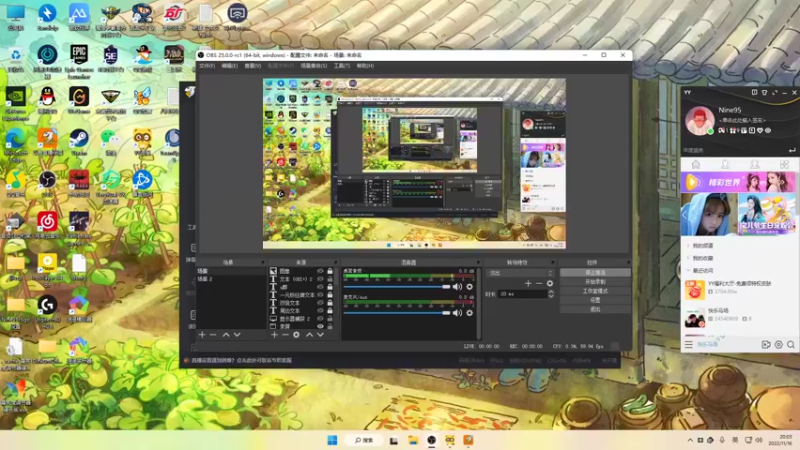Open source properties gear in Sources toolbar
This screenshot has height=450, width=800.
[x=296, y=335]
